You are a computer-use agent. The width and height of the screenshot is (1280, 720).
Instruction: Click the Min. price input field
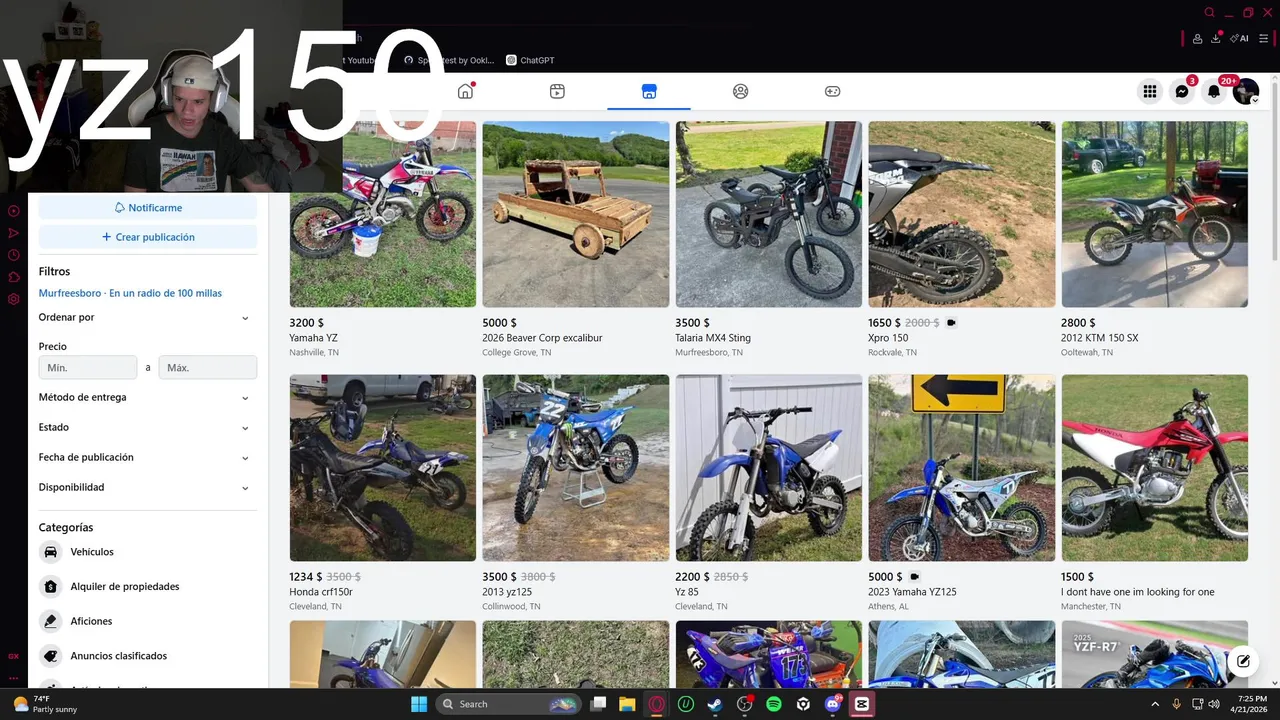[88, 367]
